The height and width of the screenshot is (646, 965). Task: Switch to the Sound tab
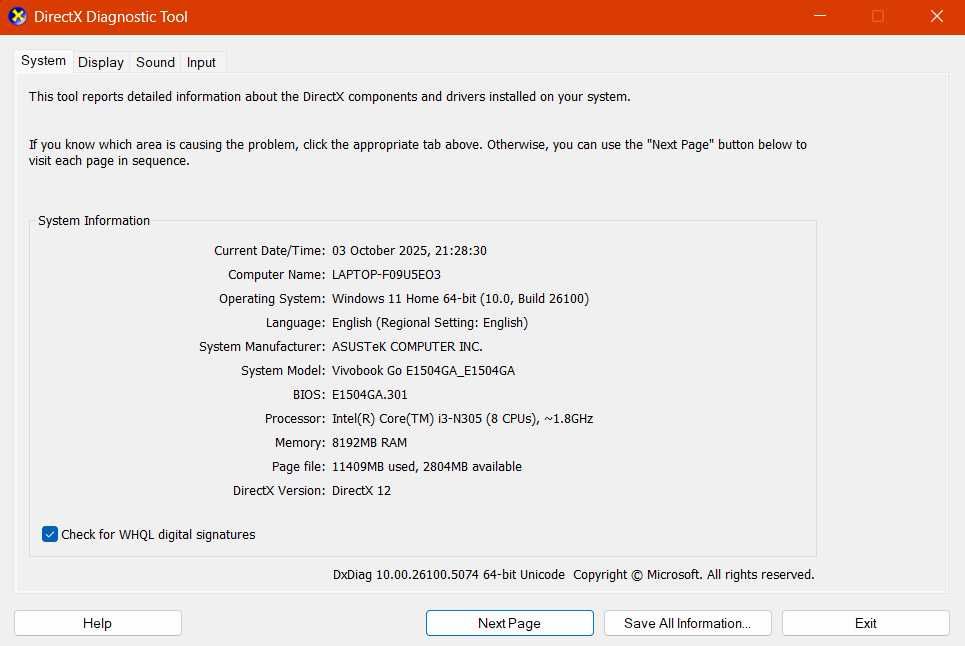155,62
